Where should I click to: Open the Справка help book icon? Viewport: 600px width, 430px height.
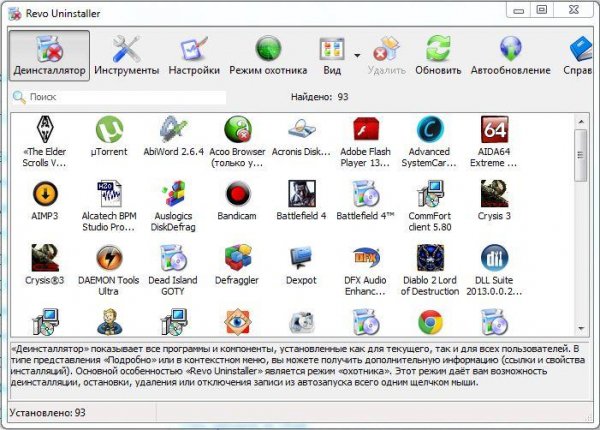(581, 49)
